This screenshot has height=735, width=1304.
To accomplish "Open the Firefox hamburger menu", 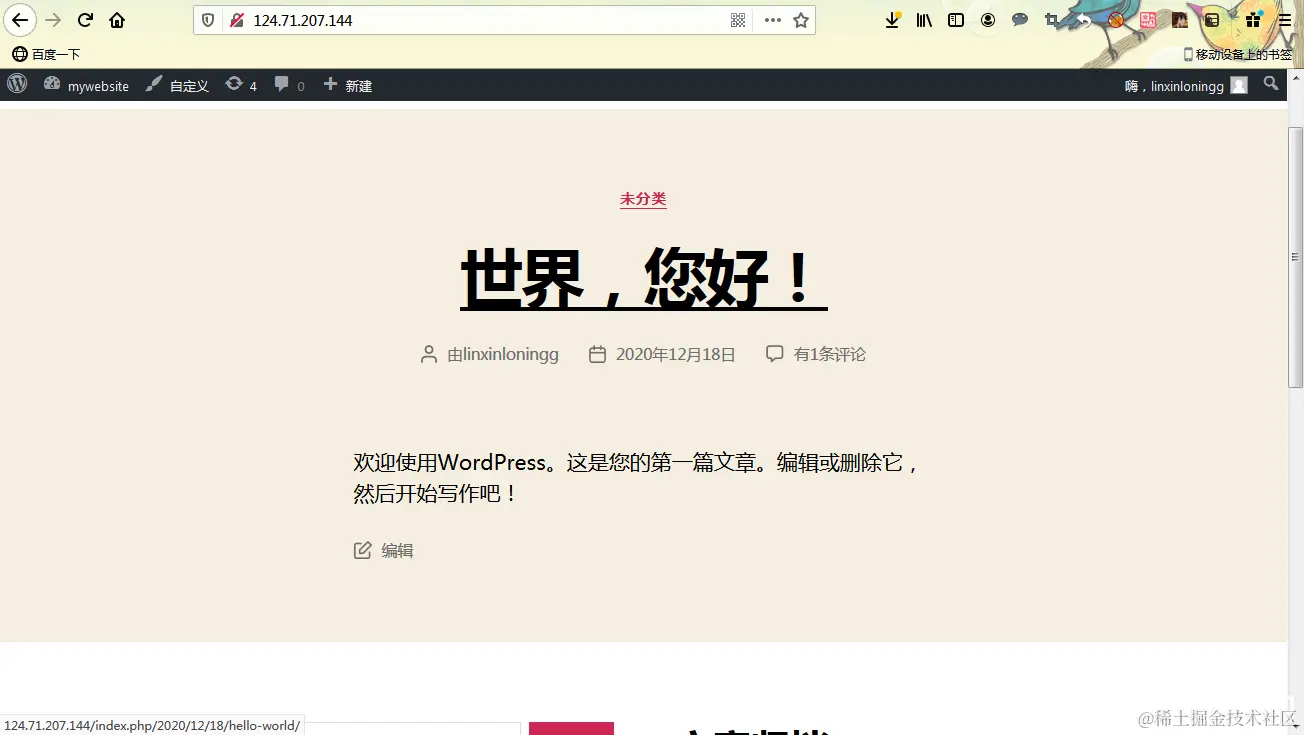I will point(1283,20).
